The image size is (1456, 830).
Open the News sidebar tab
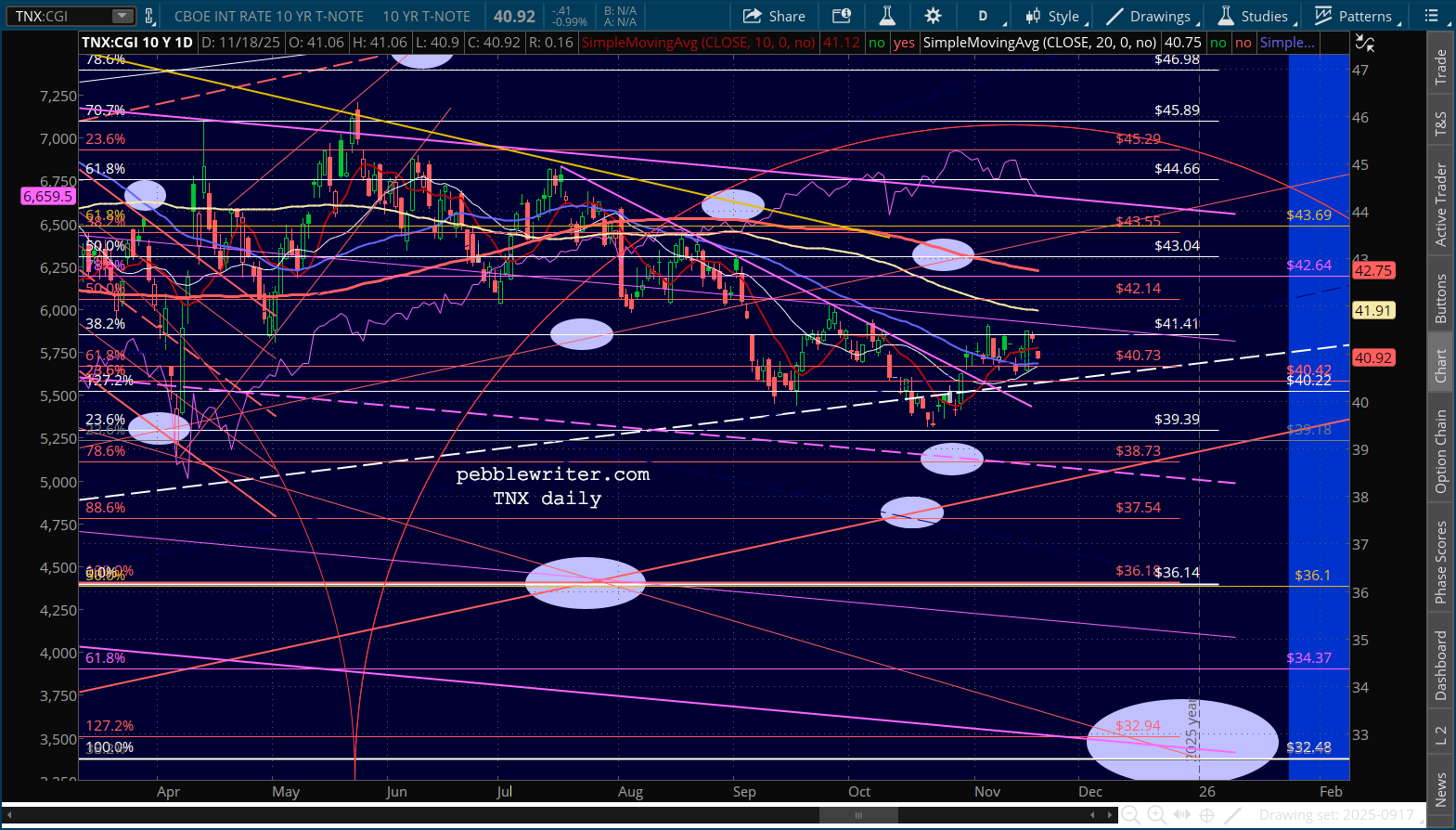pos(1441,789)
